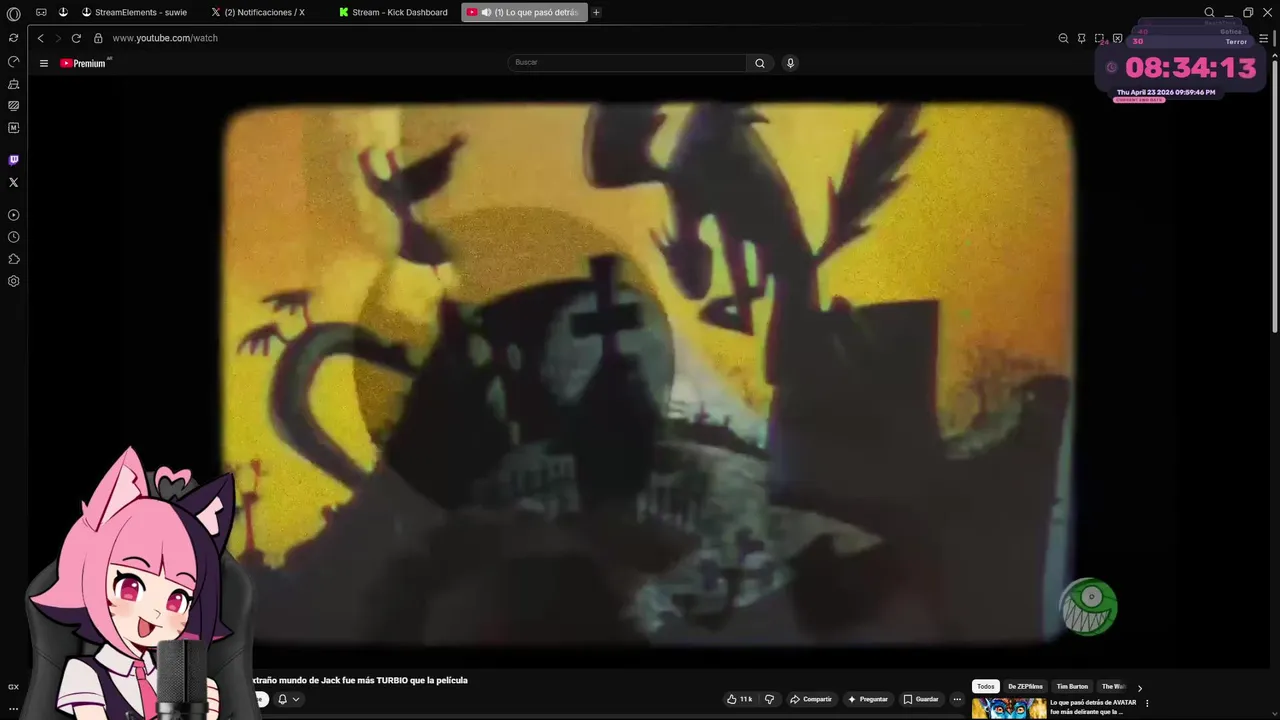Open ad blocker shield icon in address bar
The width and height of the screenshot is (1280, 720).
1117,38
